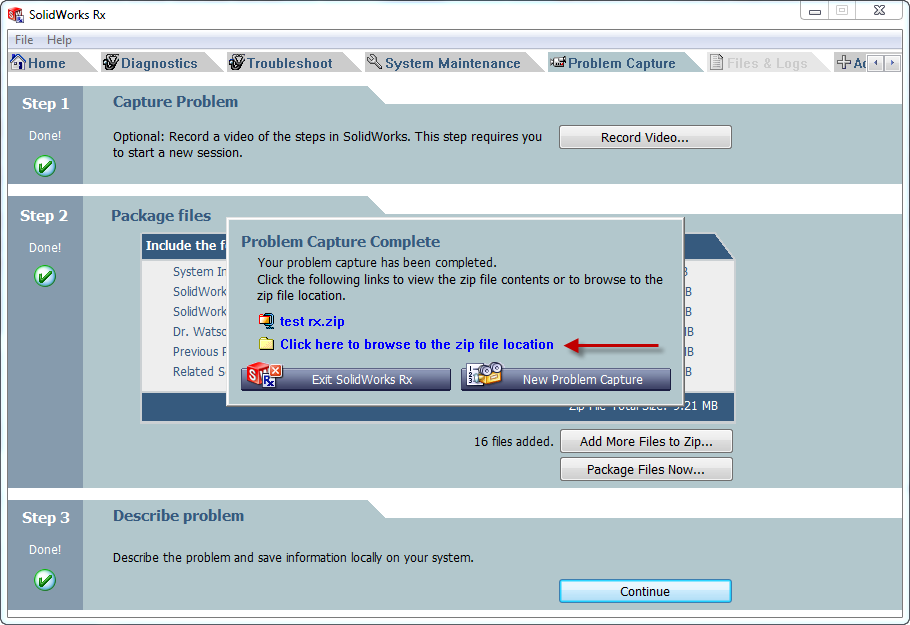Click the New Problem Capture camera icon
The image size is (910, 625).
click(x=485, y=374)
